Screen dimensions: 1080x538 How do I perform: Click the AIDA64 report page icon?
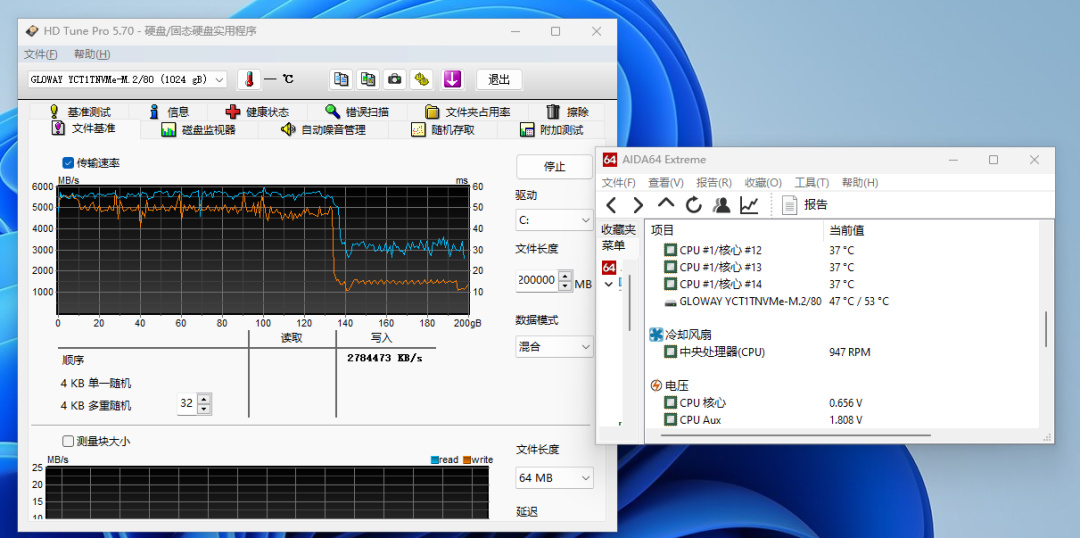789,205
